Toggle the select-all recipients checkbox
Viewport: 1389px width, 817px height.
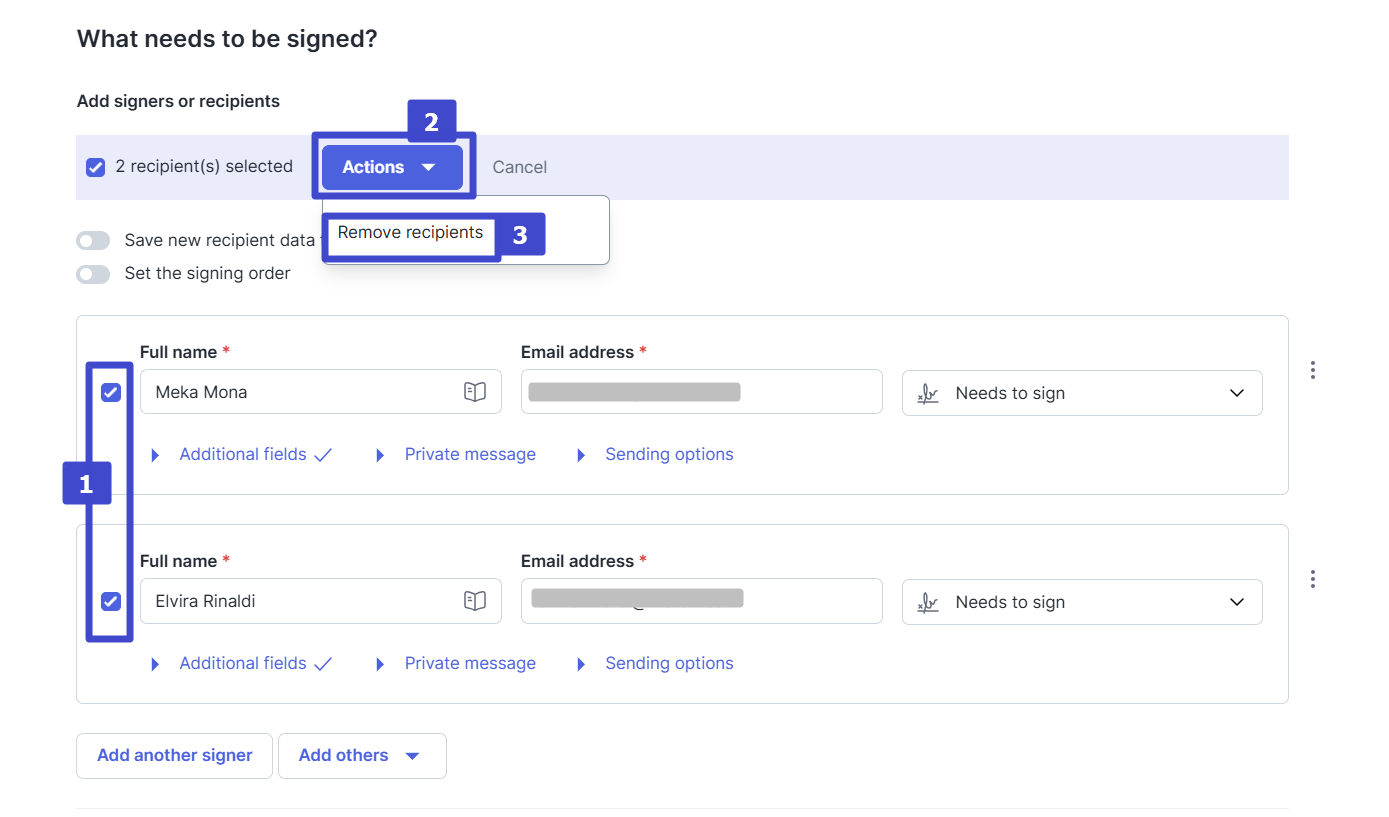(96, 167)
